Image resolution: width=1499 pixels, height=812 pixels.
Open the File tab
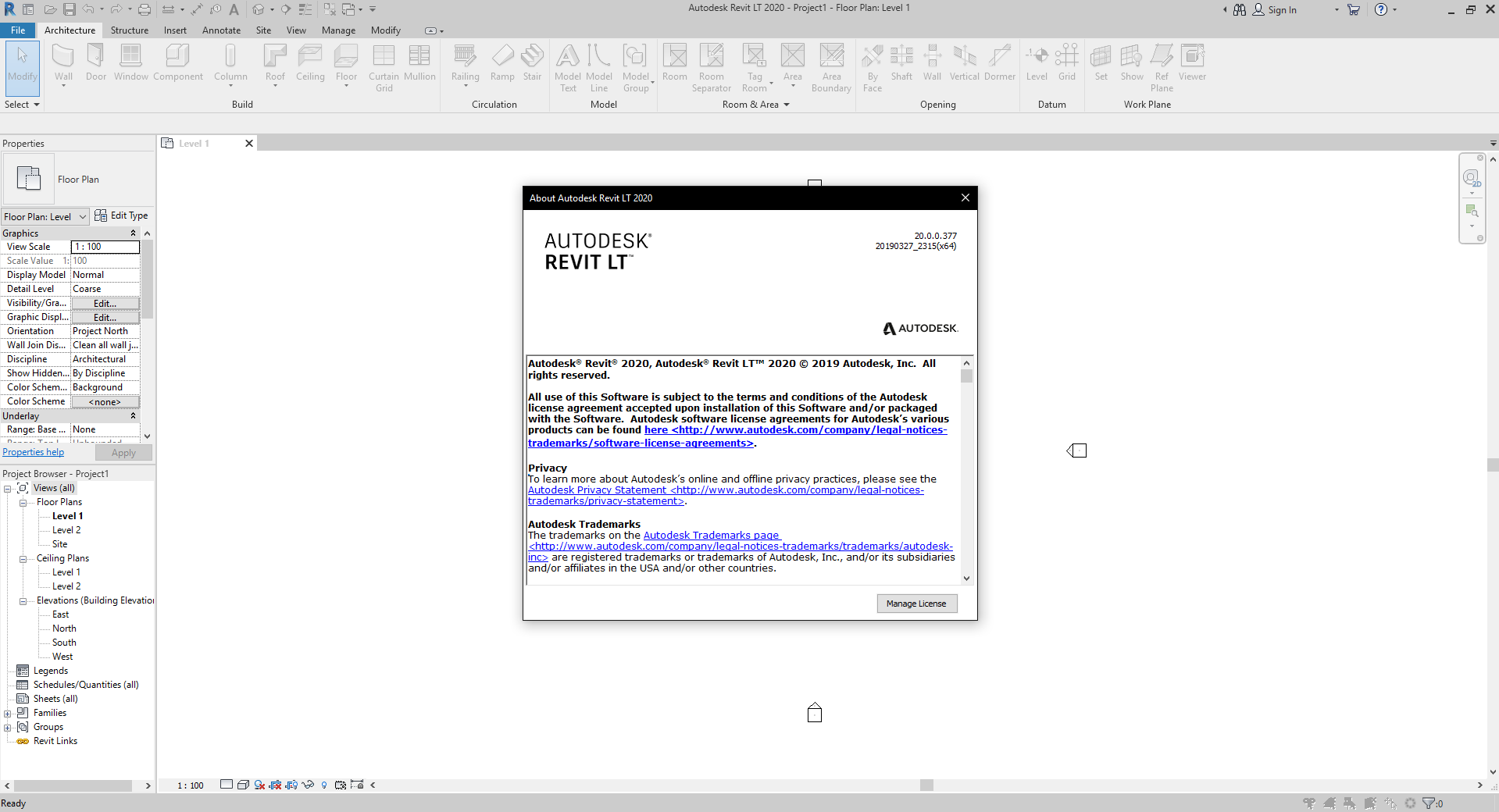click(18, 30)
